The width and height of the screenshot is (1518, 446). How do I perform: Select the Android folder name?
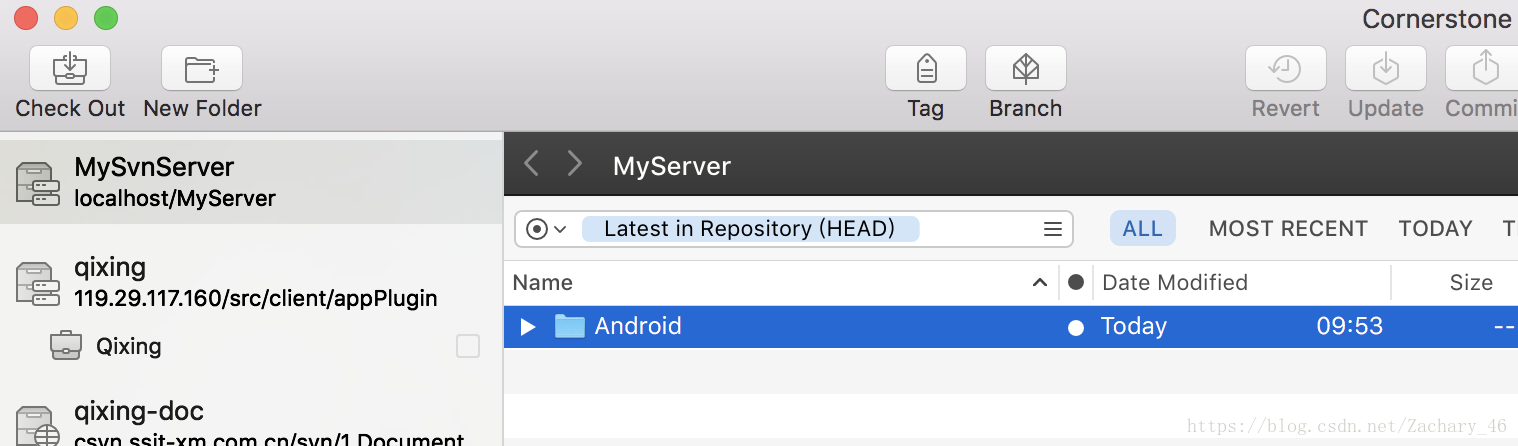[x=638, y=326]
